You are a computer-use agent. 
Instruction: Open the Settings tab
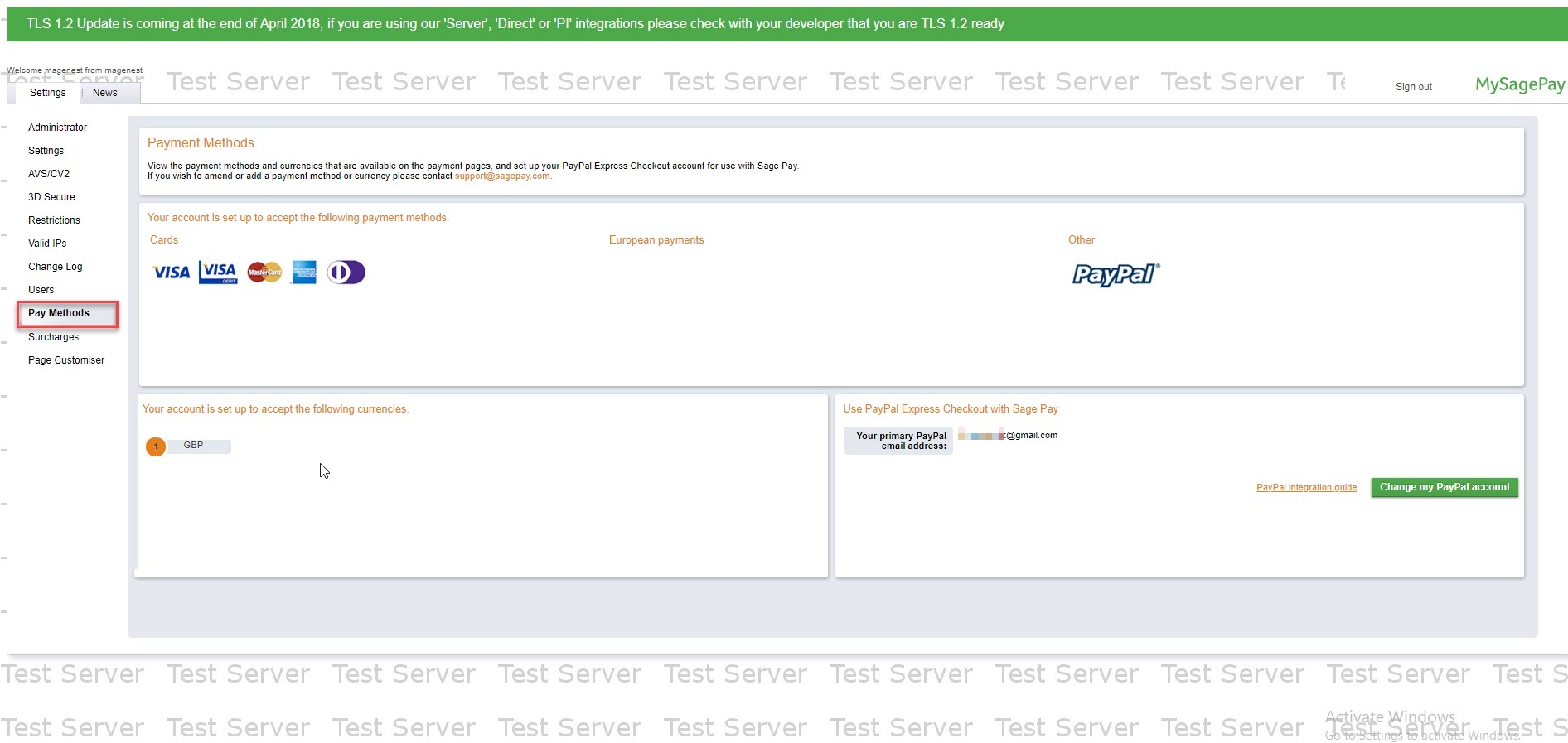(47, 93)
